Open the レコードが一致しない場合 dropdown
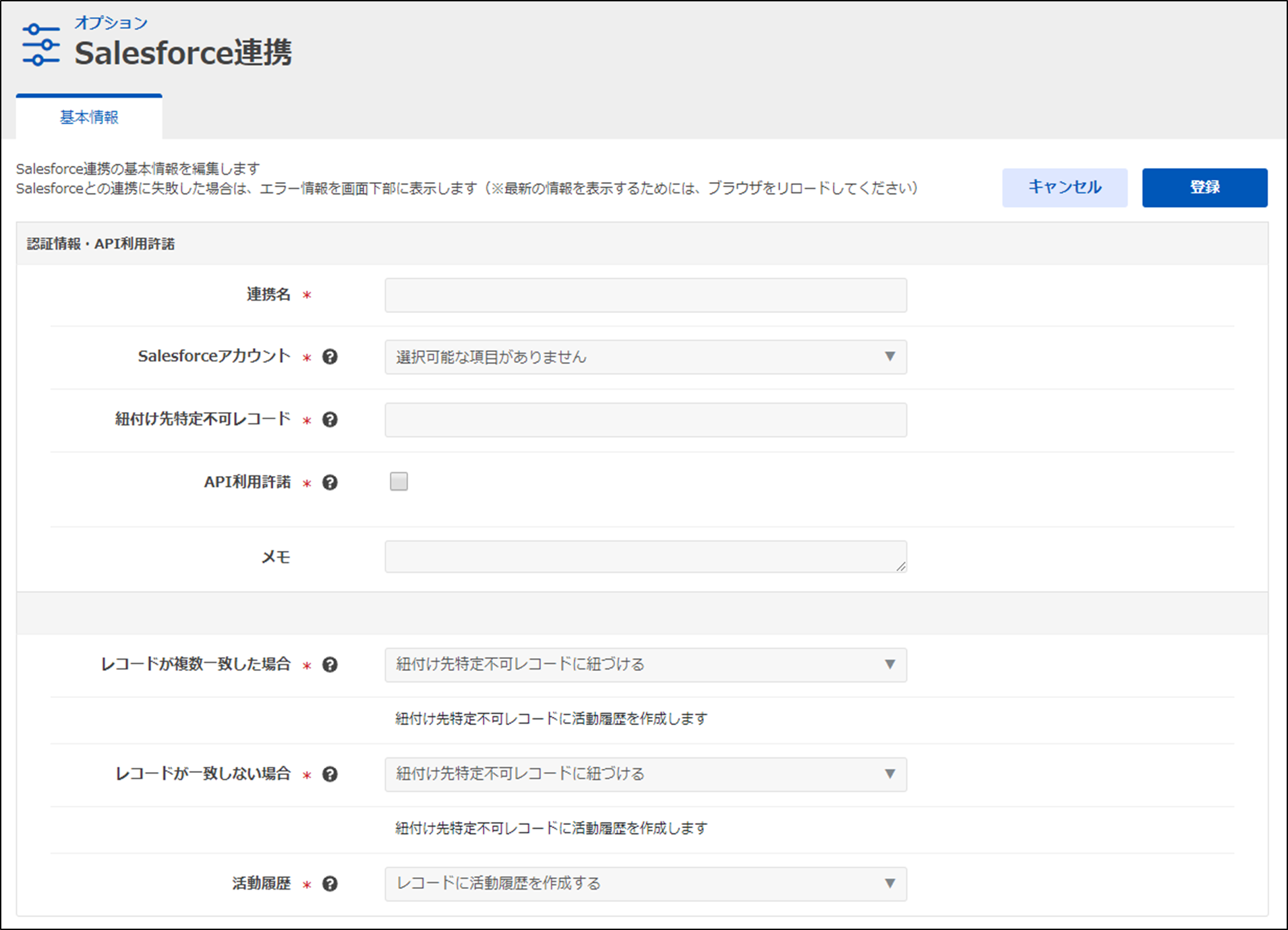1288x930 pixels. [x=645, y=774]
